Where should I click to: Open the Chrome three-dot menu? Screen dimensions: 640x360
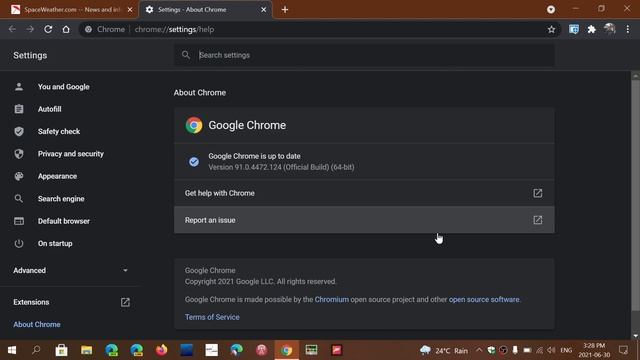coord(628,29)
